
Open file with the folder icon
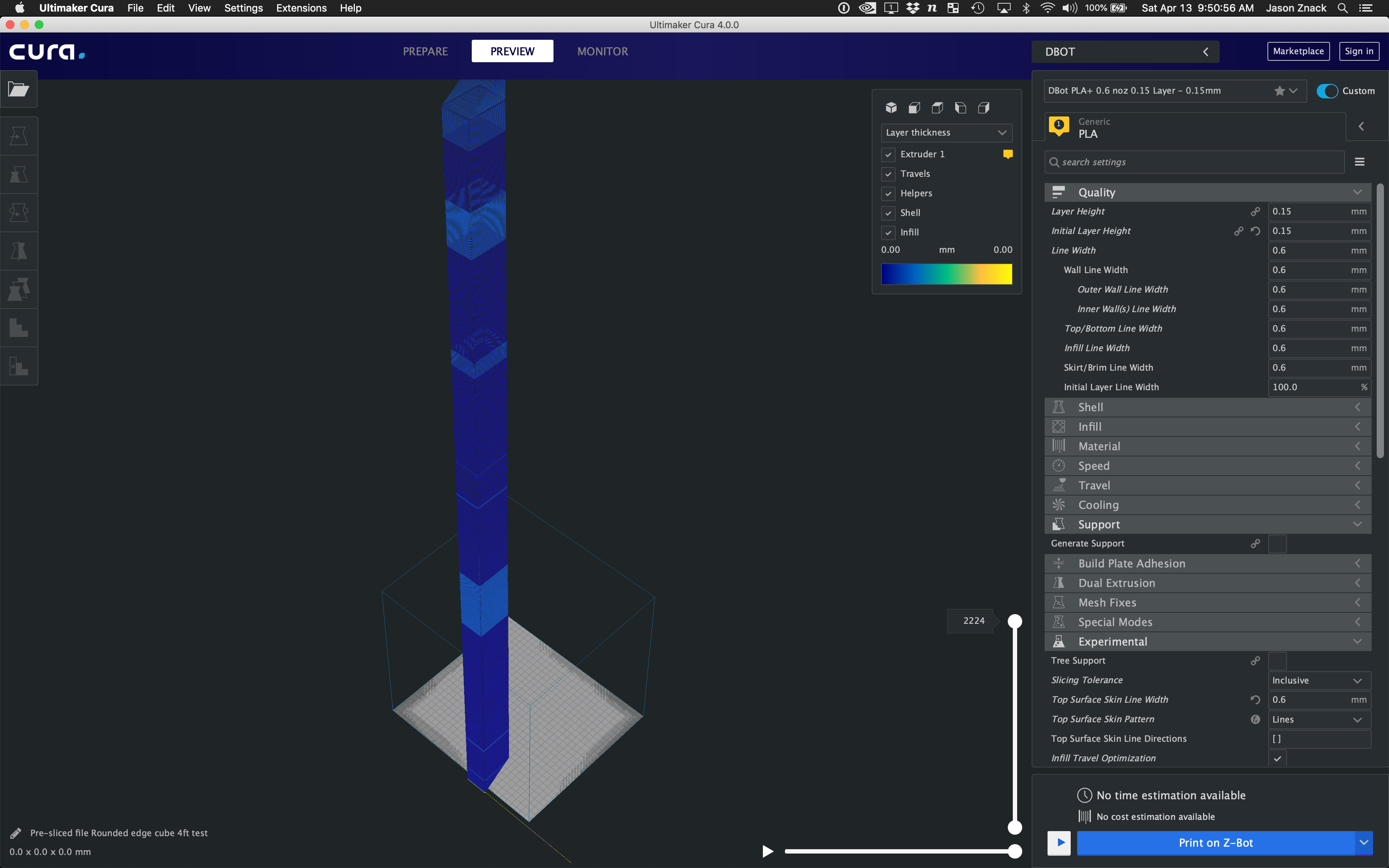click(x=18, y=89)
